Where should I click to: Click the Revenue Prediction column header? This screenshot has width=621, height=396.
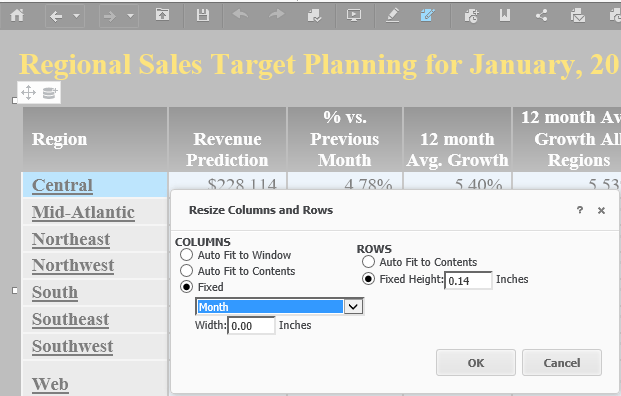pos(227,139)
